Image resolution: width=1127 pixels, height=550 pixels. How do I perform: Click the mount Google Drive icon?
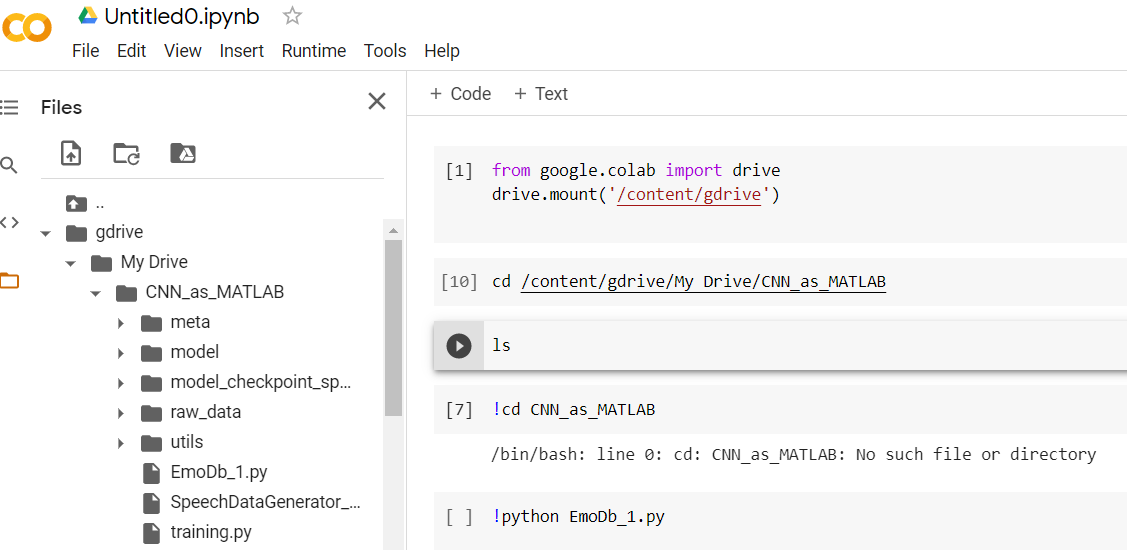pyautogui.click(x=183, y=153)
